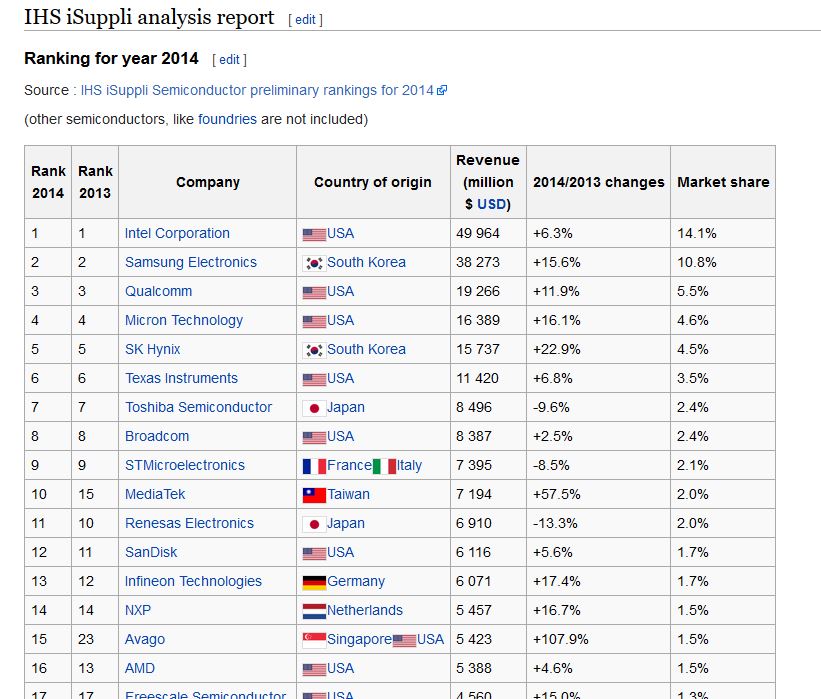Click the Taiwan flag in MediaTek row

[x=314, y=495]
